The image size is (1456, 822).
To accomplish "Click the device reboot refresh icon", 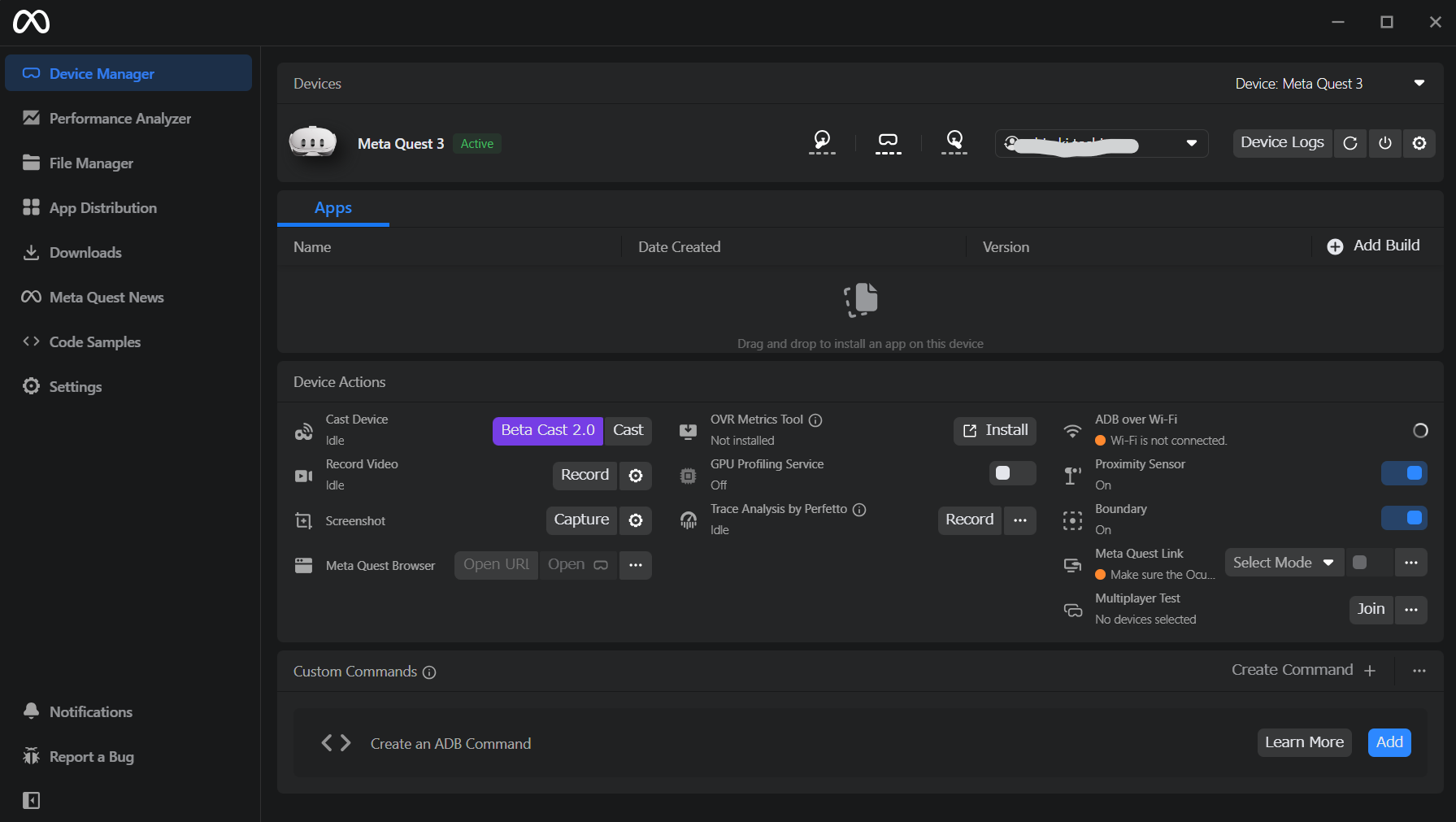I will [1350, 143].
